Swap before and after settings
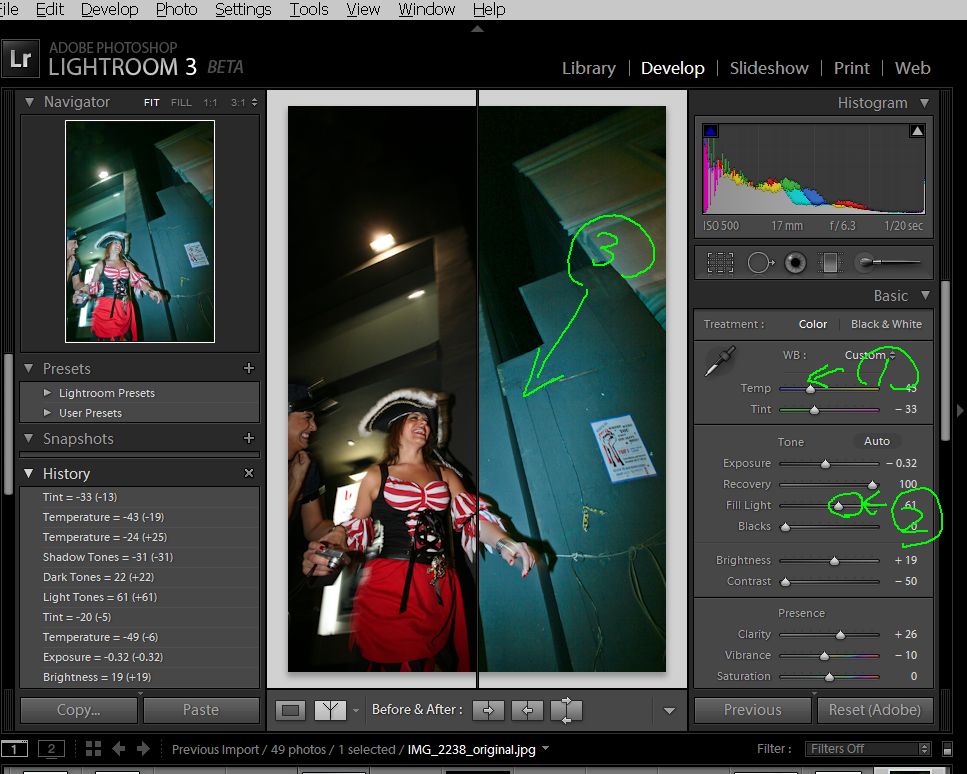 click(566, 710)
